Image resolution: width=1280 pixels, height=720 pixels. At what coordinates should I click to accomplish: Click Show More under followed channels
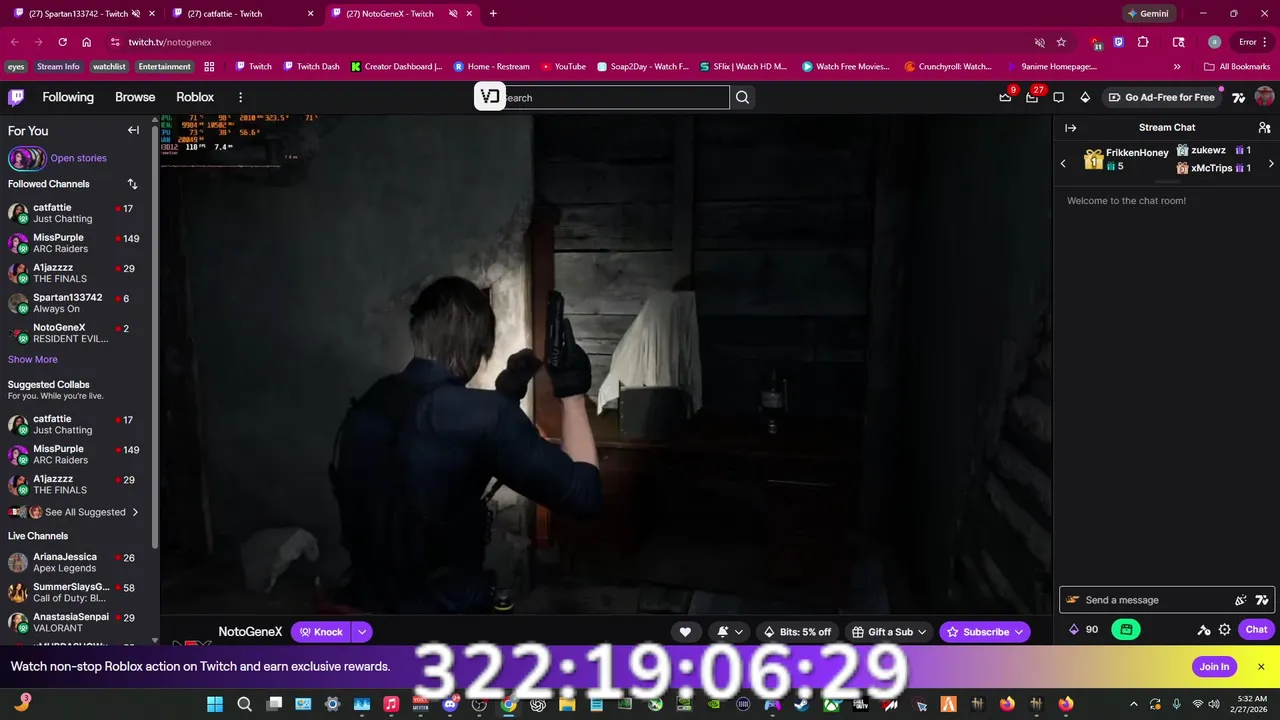click(33, 359)
